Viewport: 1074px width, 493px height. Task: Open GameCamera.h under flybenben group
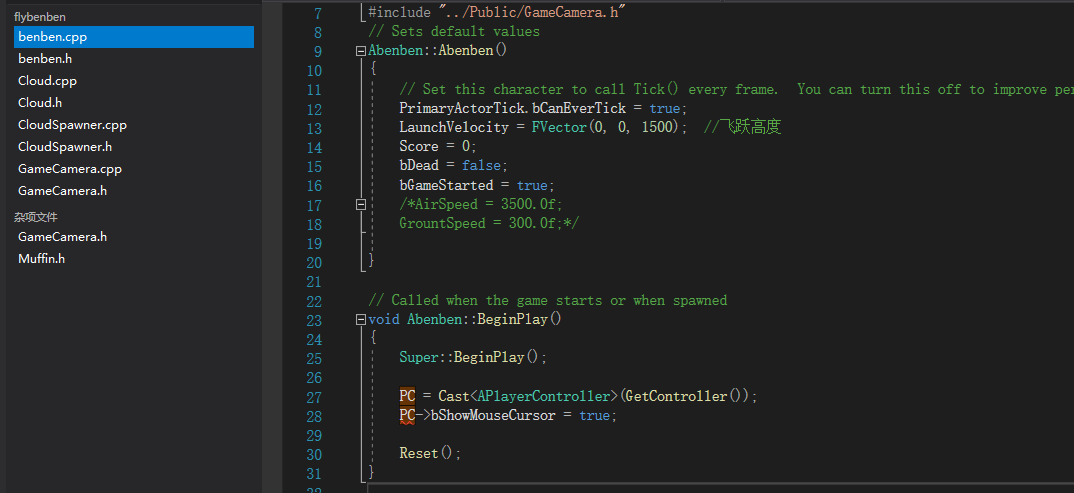coord(62,190)
